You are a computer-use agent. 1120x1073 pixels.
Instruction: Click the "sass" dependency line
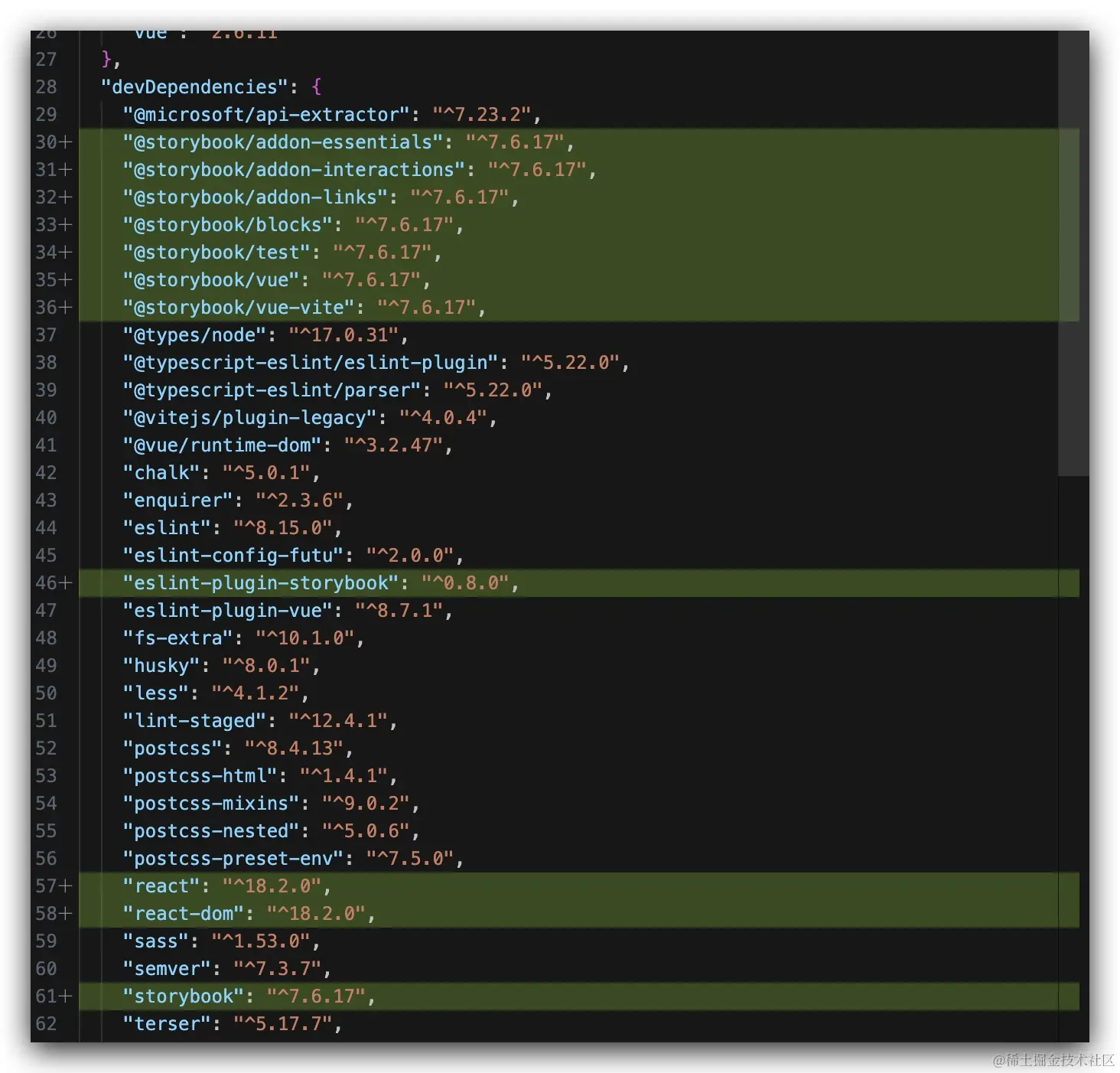click(x=221, y=941)
